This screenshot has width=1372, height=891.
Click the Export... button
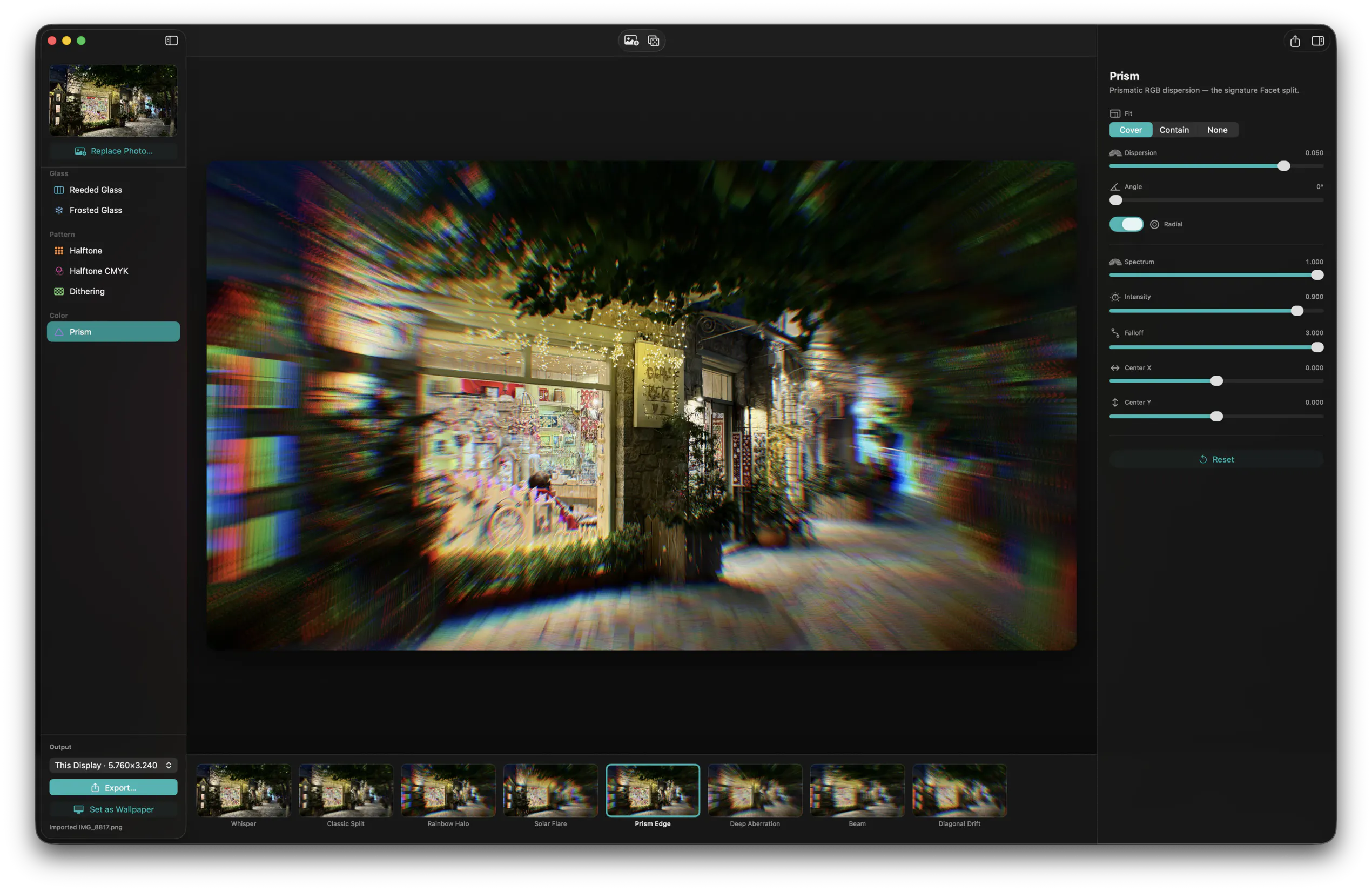(113, 788)
